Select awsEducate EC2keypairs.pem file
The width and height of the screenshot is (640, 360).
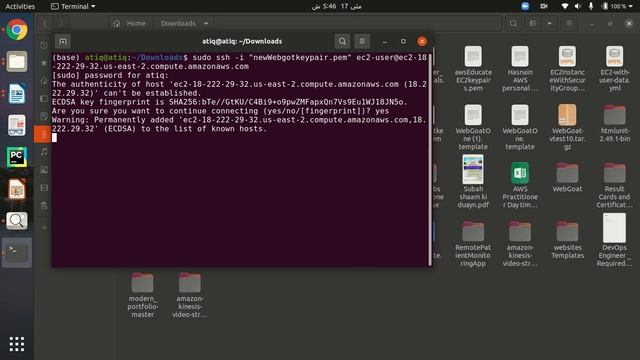pos(473,69)
